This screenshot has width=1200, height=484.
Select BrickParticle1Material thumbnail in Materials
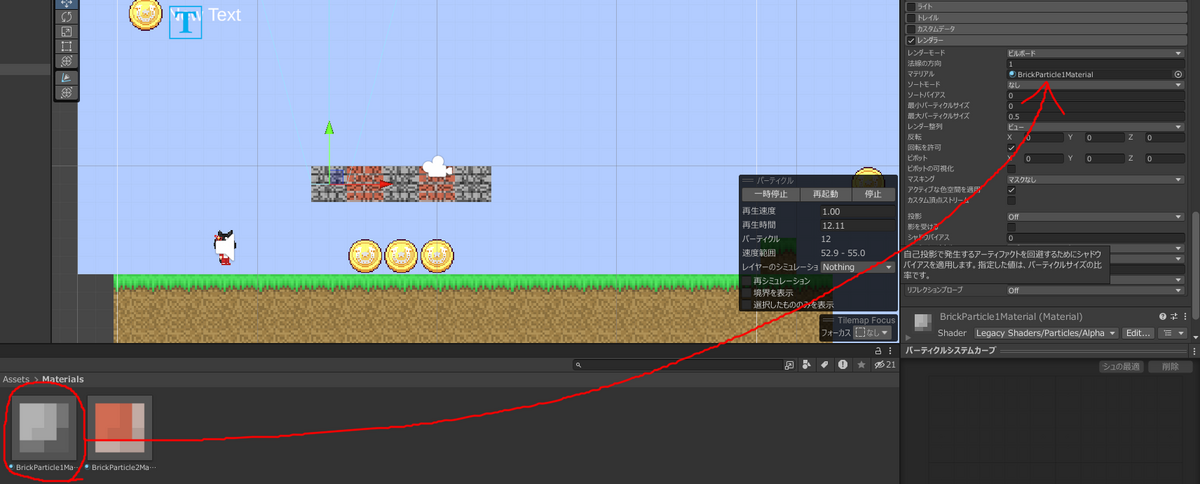tap(43, 428)
